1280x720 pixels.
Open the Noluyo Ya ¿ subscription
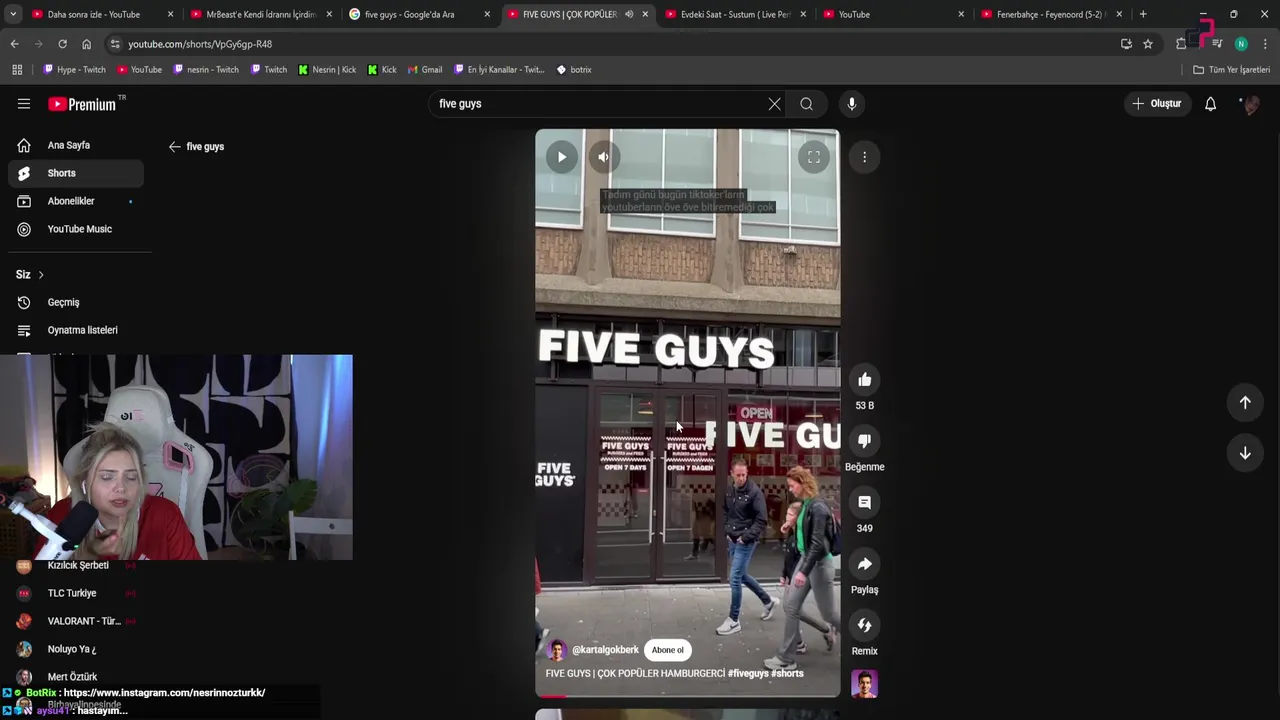tap(76, 649)
